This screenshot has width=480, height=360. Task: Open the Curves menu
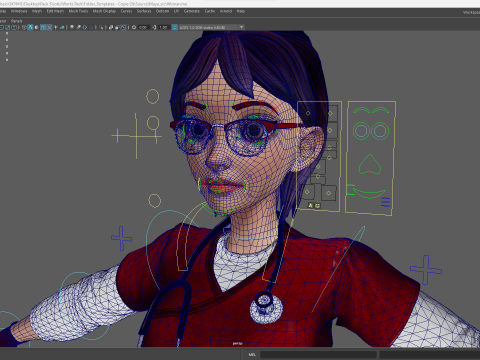tap(126, 11)
